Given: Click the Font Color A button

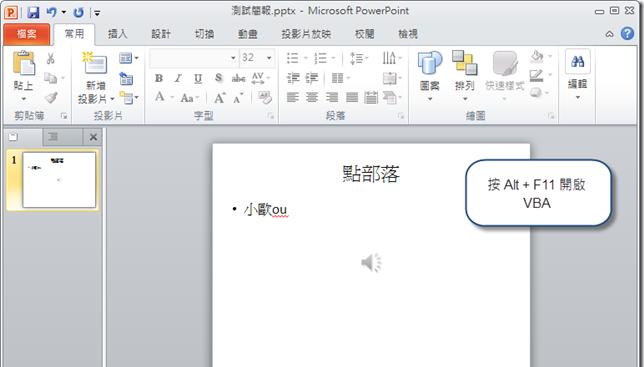Looking at the screenshot, I should 159,97.
